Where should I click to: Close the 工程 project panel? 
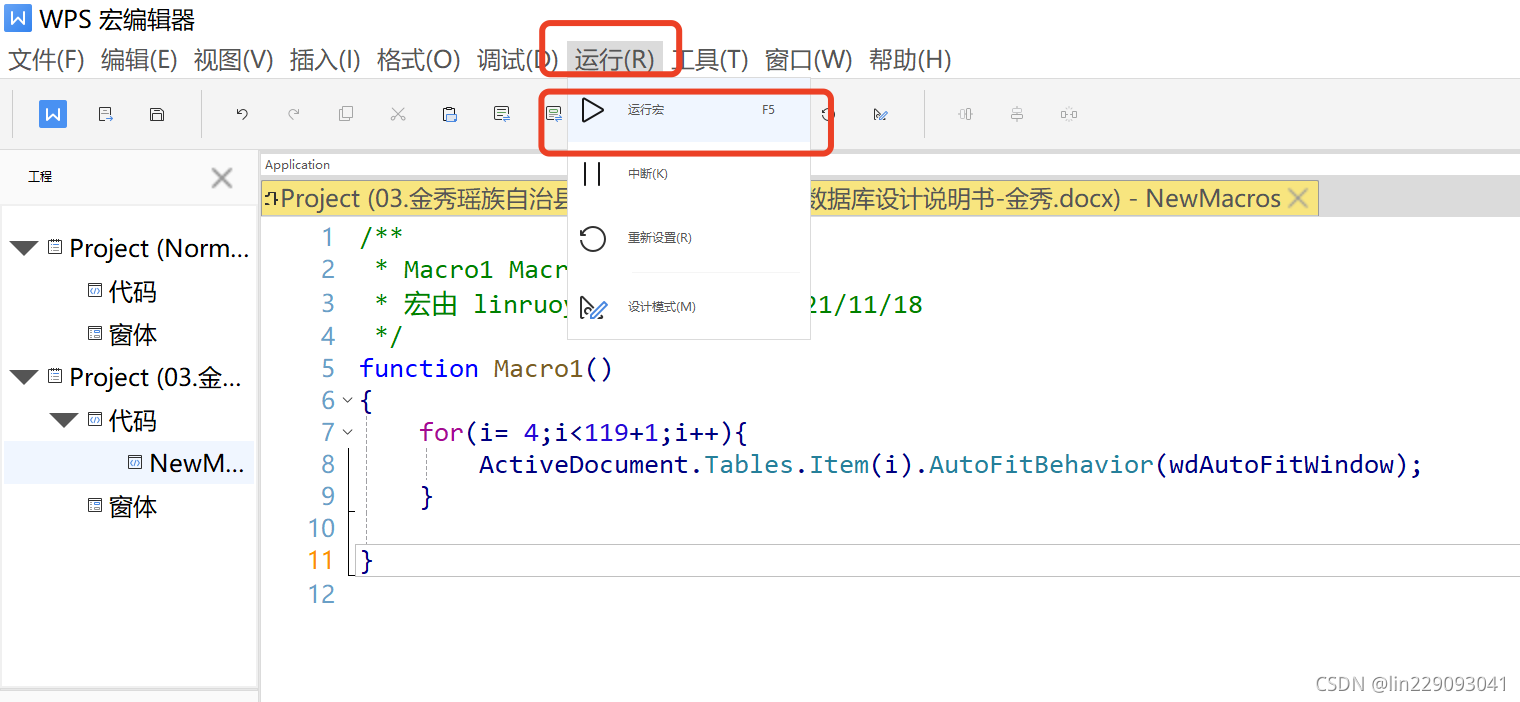coord(222,178)
